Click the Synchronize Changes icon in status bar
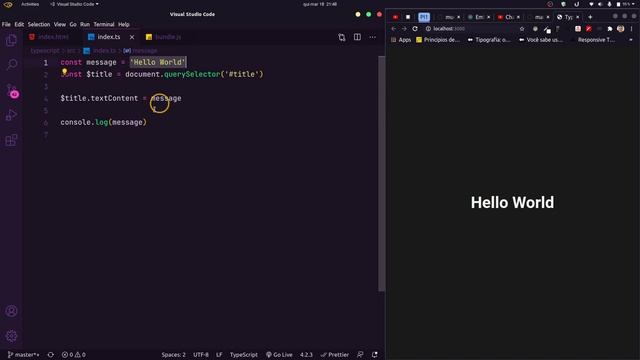 [51, 355]
